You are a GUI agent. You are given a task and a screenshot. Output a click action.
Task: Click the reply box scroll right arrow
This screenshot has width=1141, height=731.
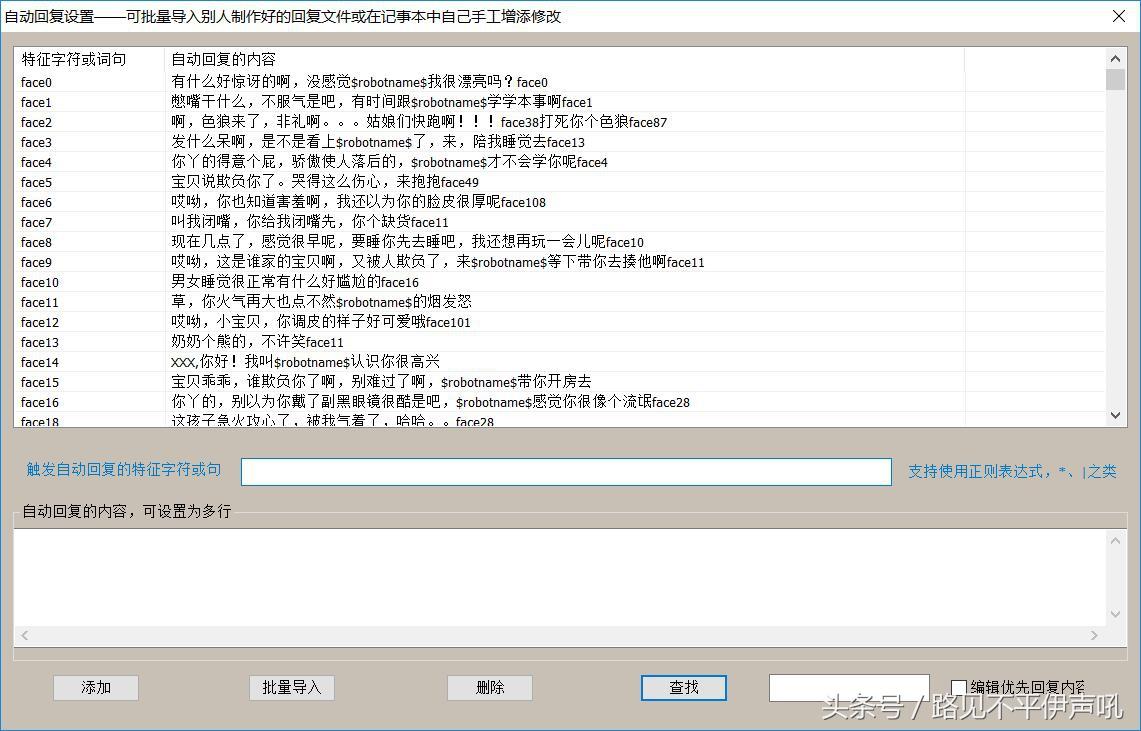pyautogui.click(x=1094, y=636)
